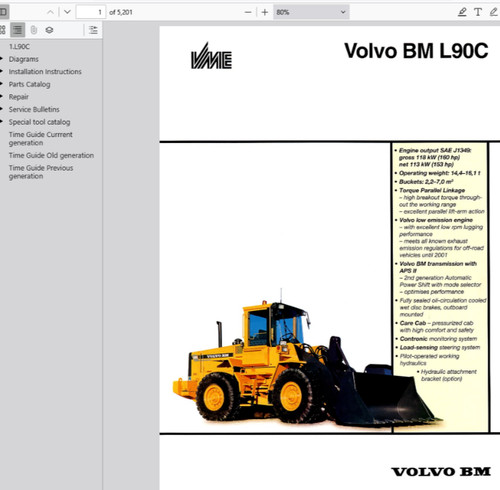Toggle the sidebar panel button
Image resolution: width=500 pixels, height=490 pixels.
[x=3, y=12]
